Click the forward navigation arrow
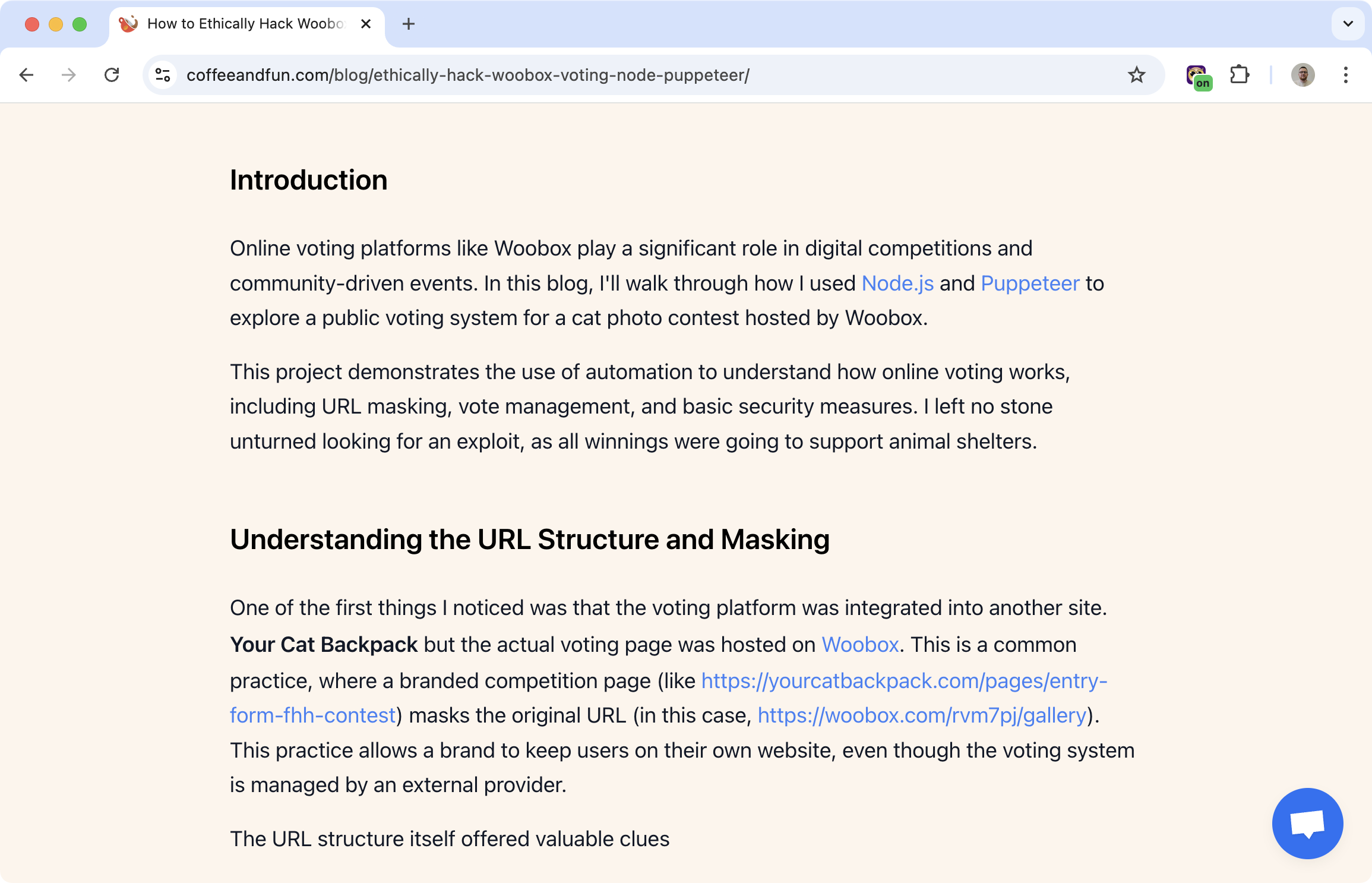The height and width of the screenshot is (883, 1372). [69, 75]
